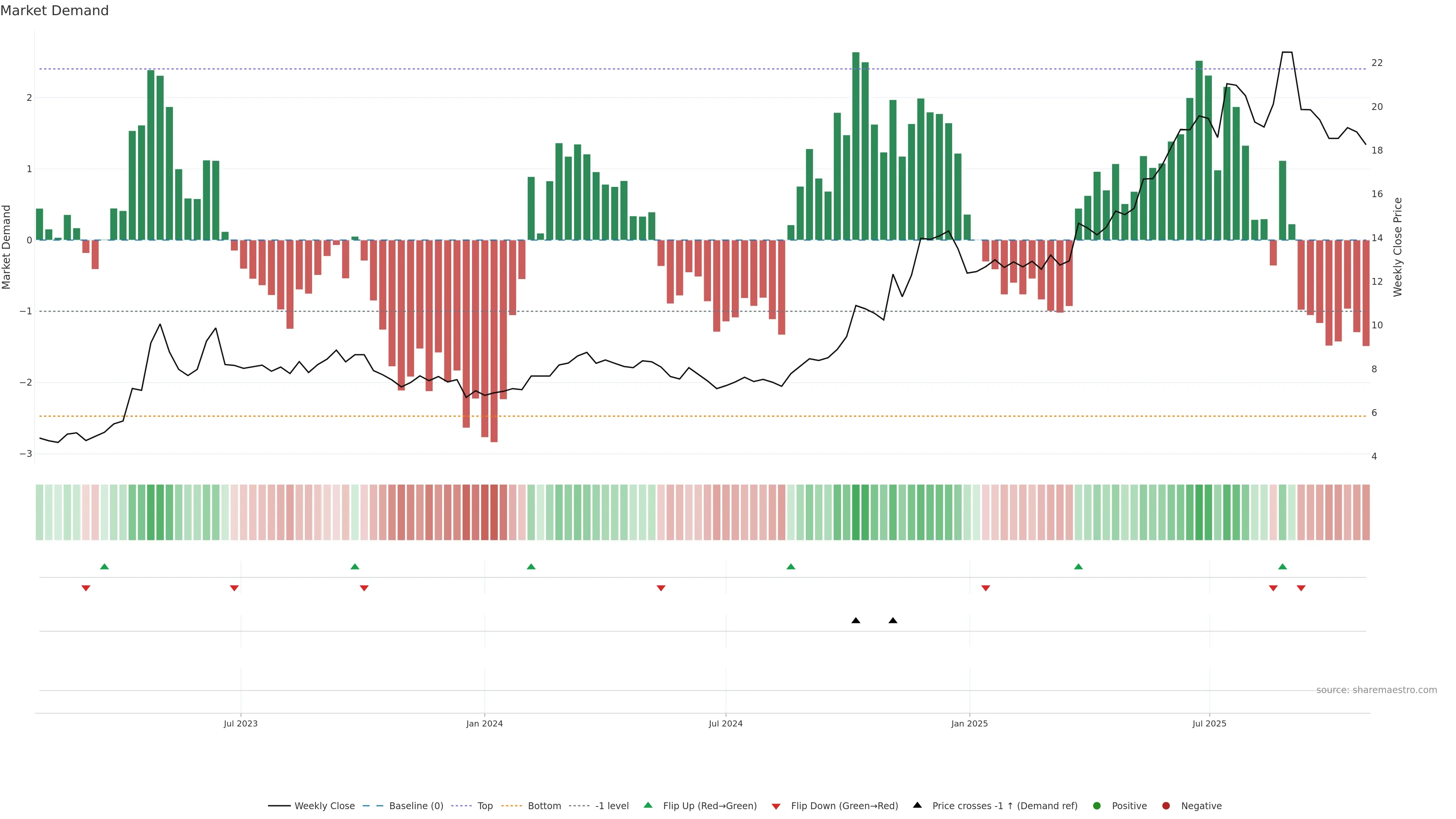Toggle the -1 level legend entry
The image size is (1456, 819).
pyautogui.click(x=612, y=805)
